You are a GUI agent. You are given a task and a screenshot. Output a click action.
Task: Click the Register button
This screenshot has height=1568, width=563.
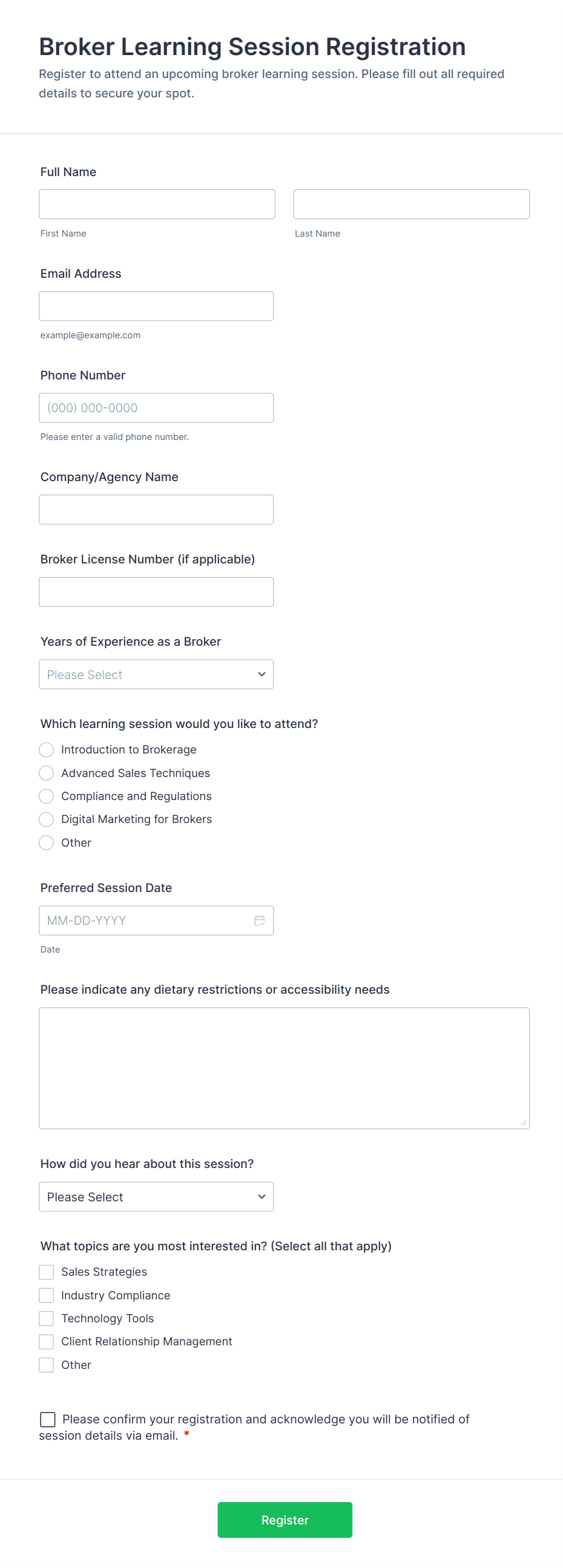[285, 1520]
